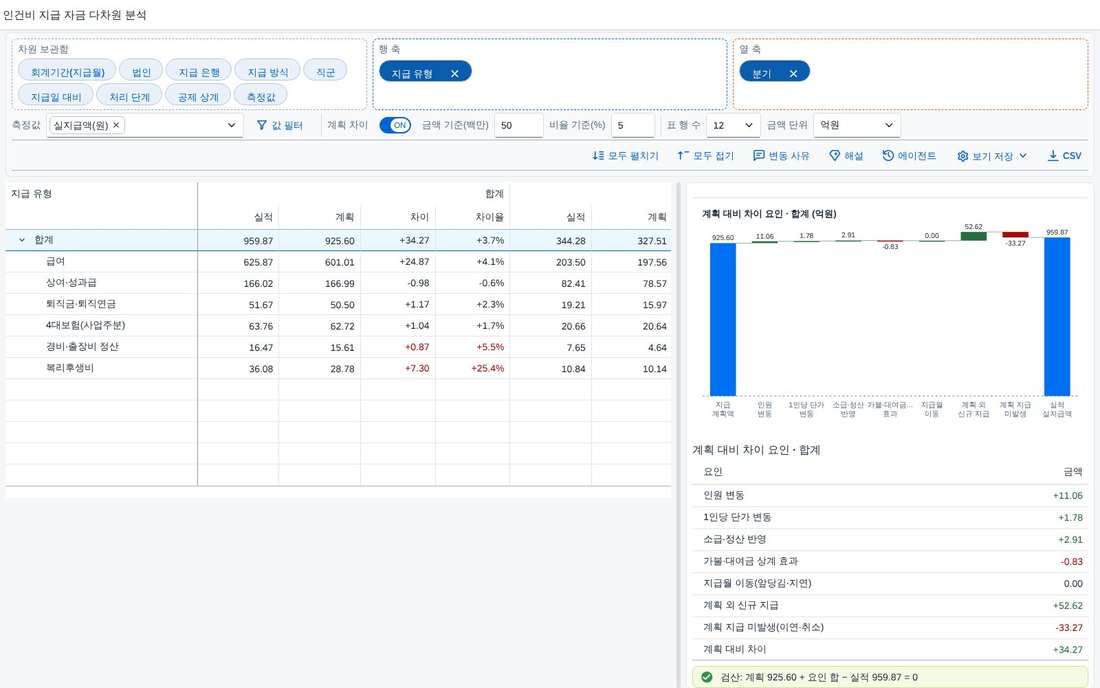Click the 모두 접기 collapse-all icon
Viewport: 1100px width, 688px height.
pyautogui.click(x=683, y=156)
